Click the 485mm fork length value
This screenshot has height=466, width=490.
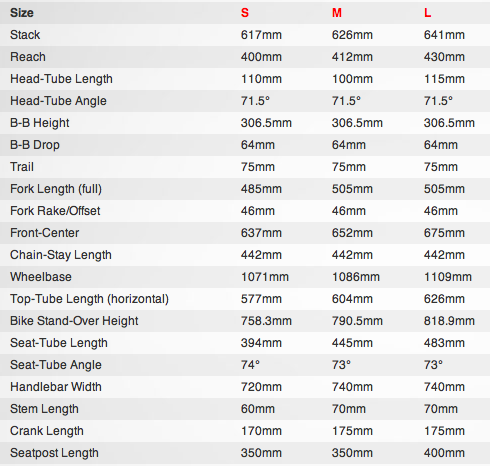(x=261, y=189)
